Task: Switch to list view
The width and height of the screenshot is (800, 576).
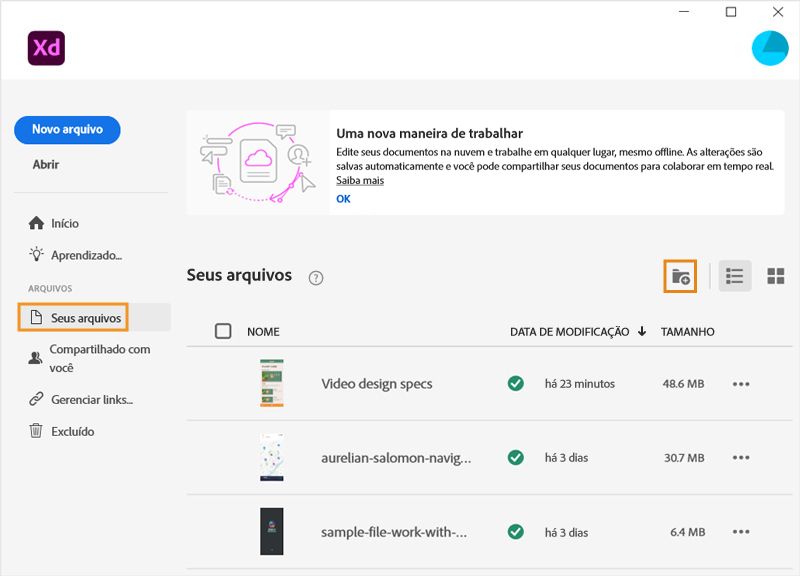Action: [735, 276]
